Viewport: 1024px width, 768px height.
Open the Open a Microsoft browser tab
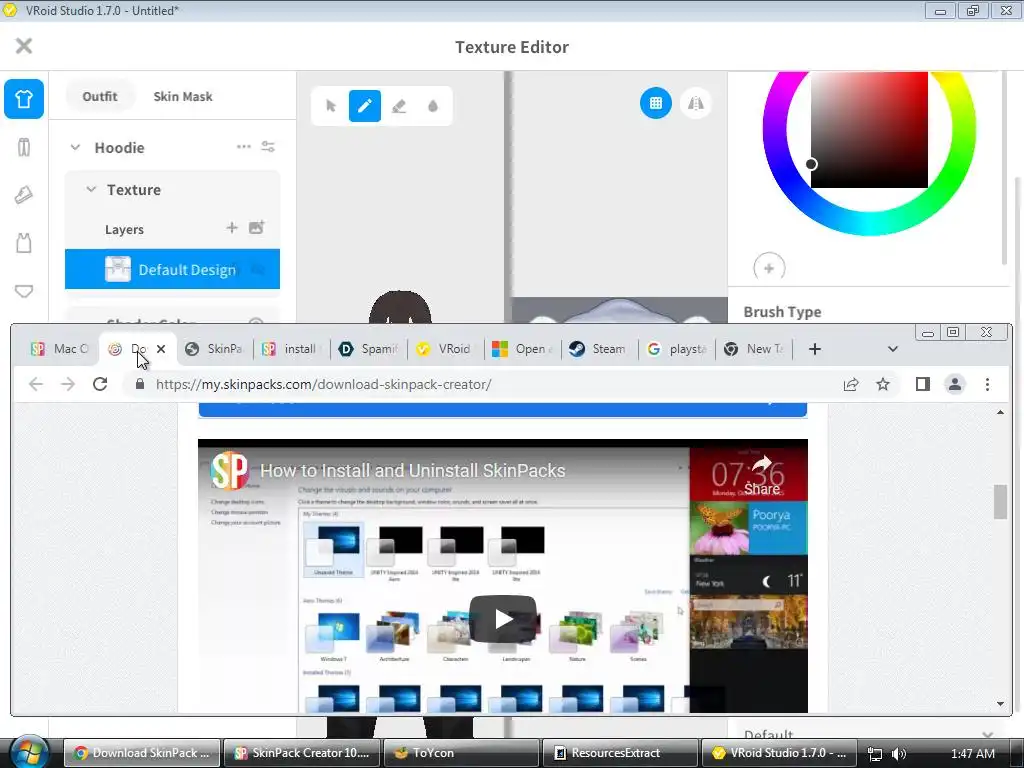[523, 349]
